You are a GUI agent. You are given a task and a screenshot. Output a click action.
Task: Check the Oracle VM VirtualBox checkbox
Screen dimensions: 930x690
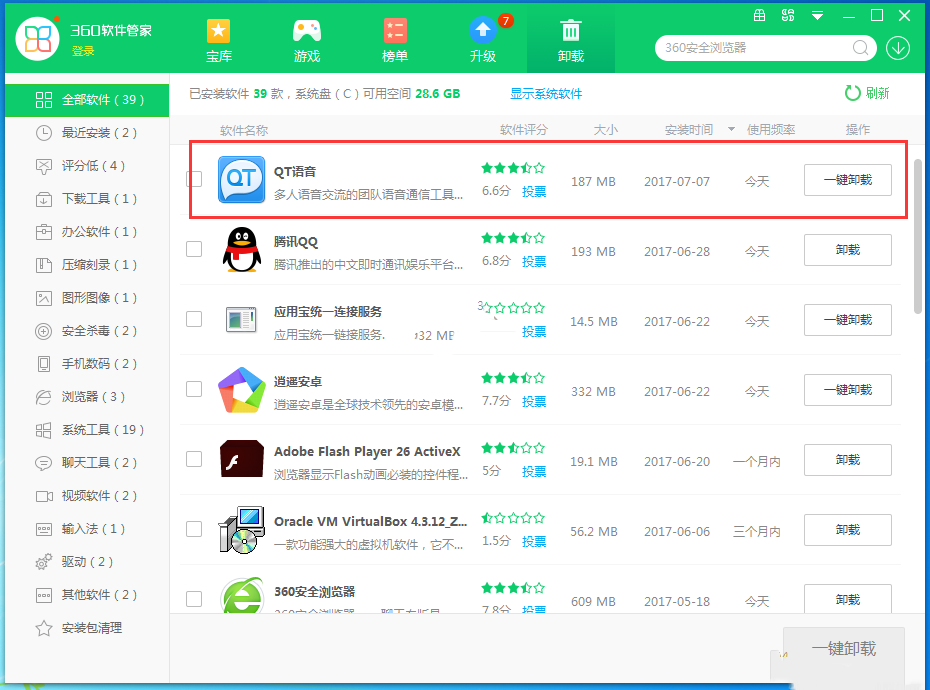pos(193,530)
